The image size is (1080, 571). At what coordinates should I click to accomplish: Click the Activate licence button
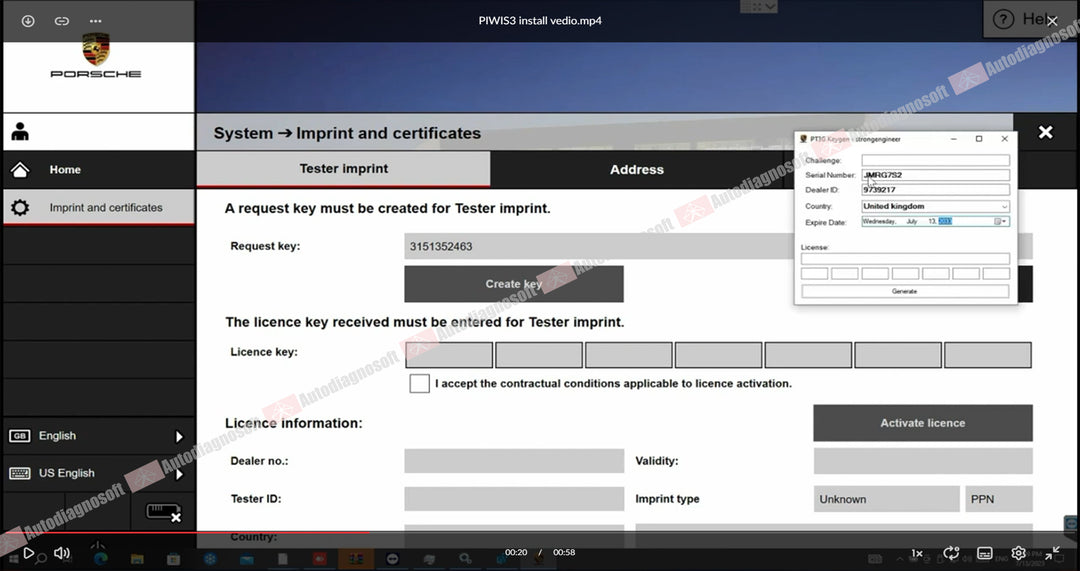click(x=923, y=423)
